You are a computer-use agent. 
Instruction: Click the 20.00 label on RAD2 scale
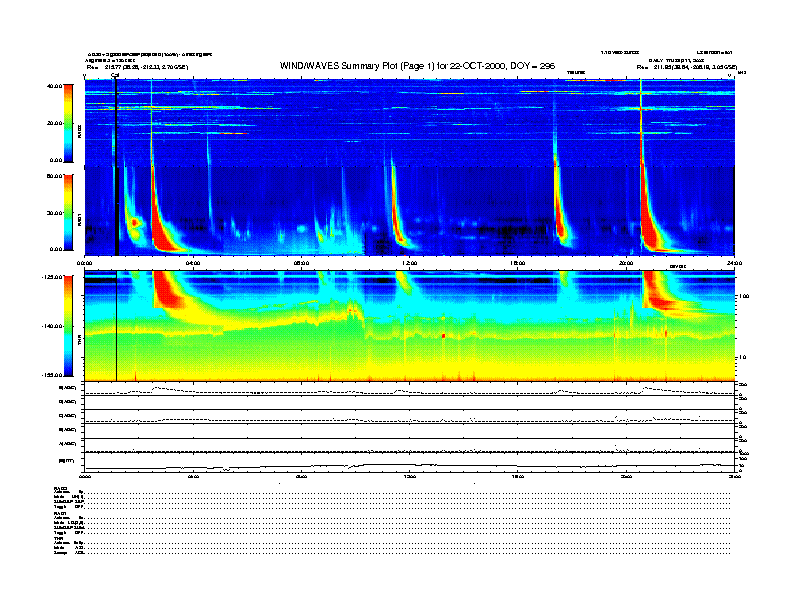[x=54, y=123]
